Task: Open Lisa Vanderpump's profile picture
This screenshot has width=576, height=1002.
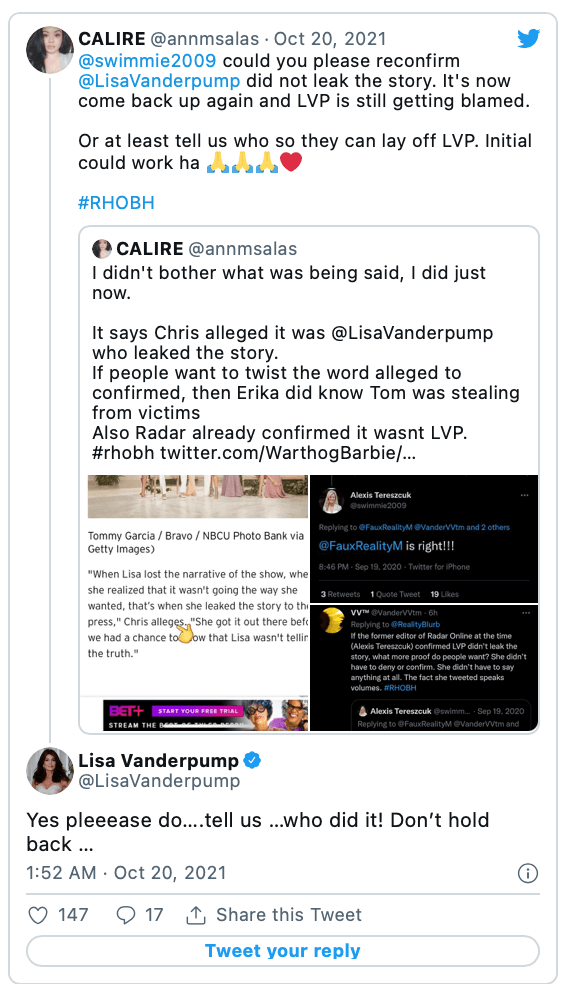Action: click(50, 771)
